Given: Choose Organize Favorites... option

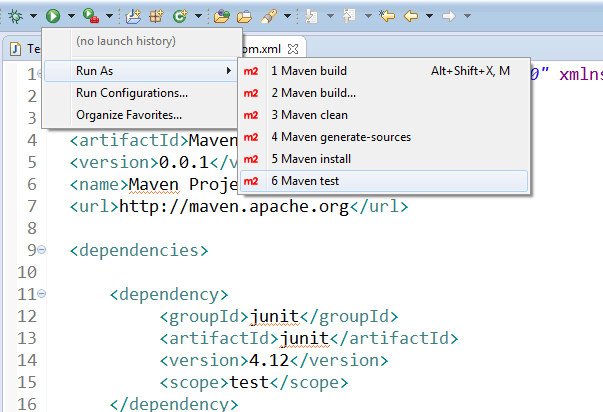Looking at the screenshot, I should click(x=129, y=115).
